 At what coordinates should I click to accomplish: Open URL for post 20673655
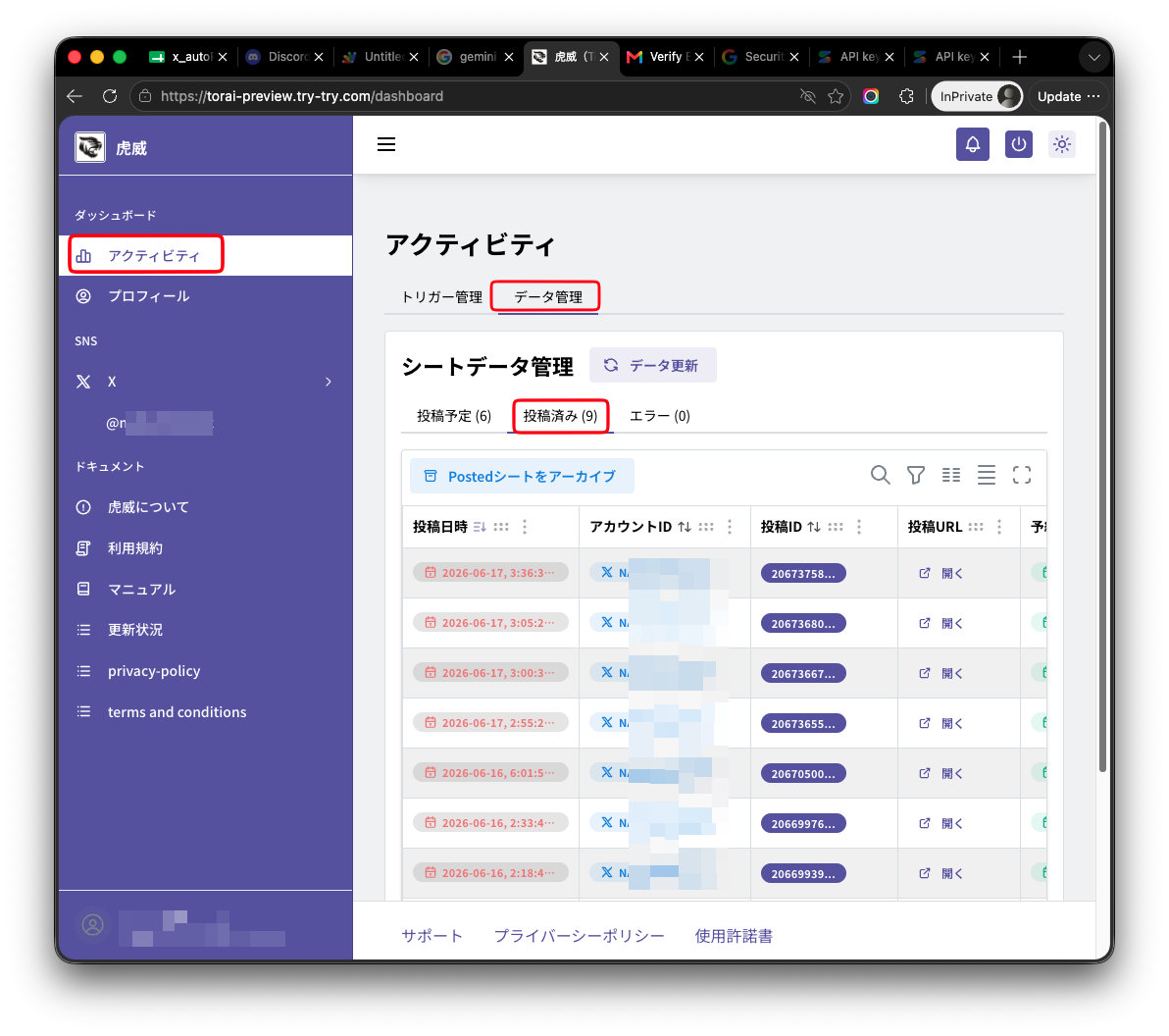click(940, 723)
